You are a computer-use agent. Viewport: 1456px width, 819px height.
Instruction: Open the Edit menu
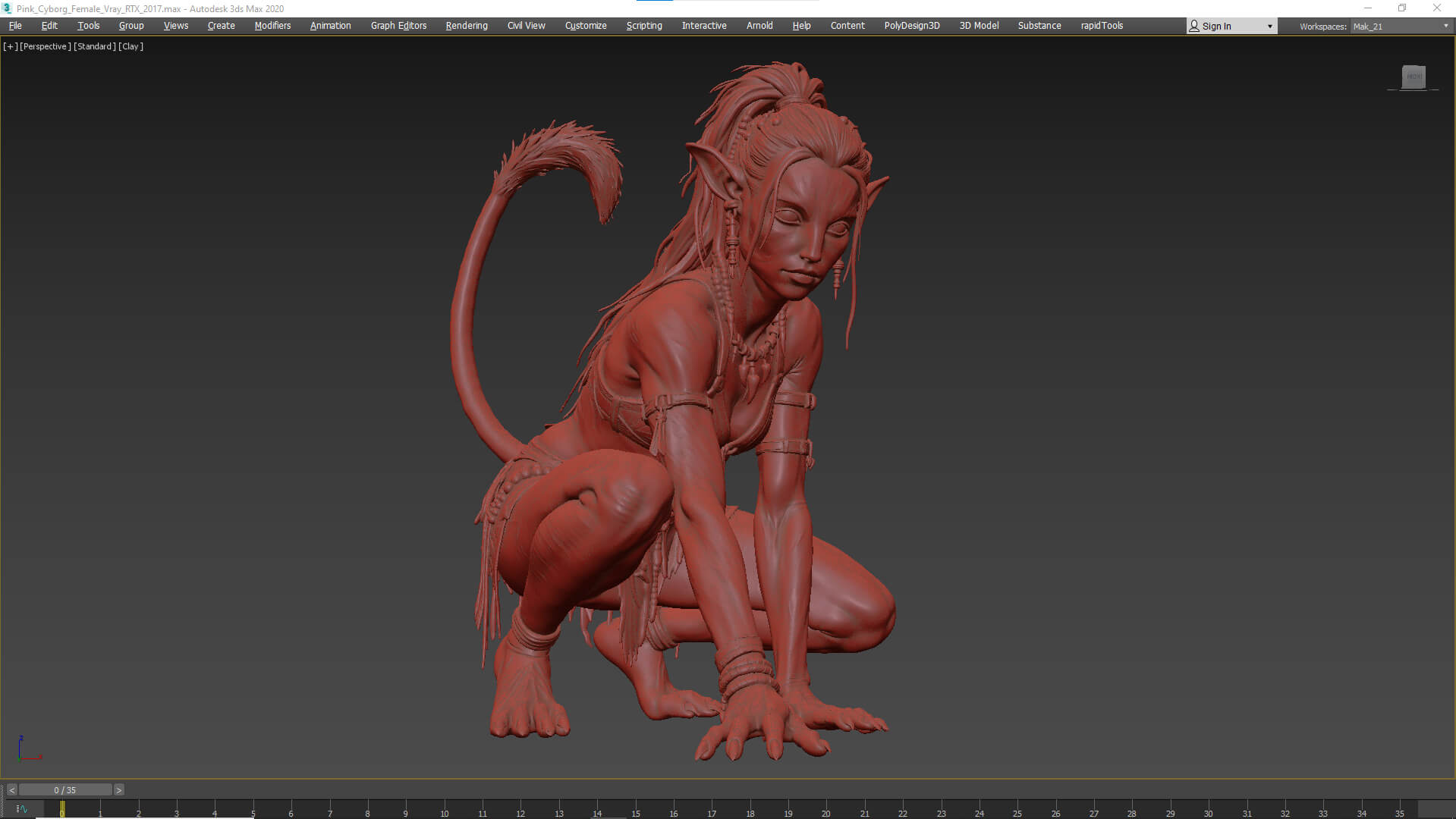(49, 26)
